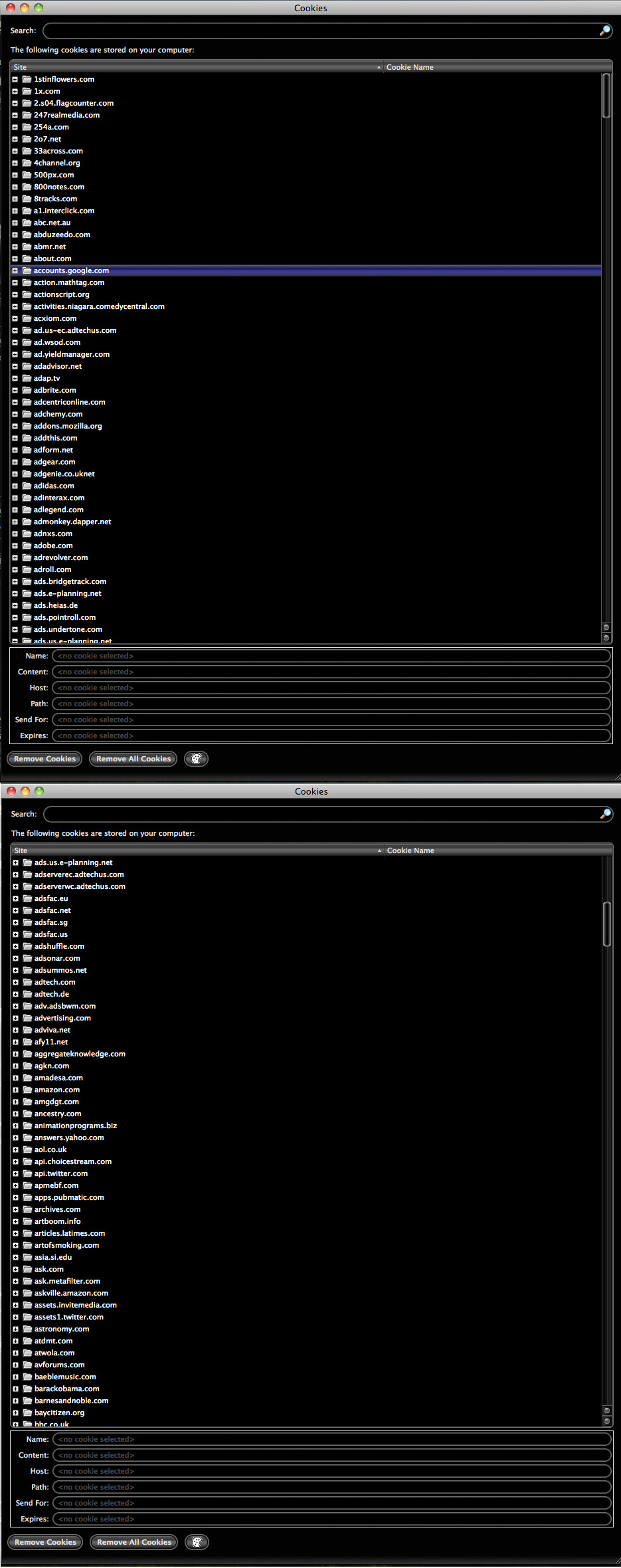
Task: Expand the addthis.com cookie folder
Action: point(15,438)
